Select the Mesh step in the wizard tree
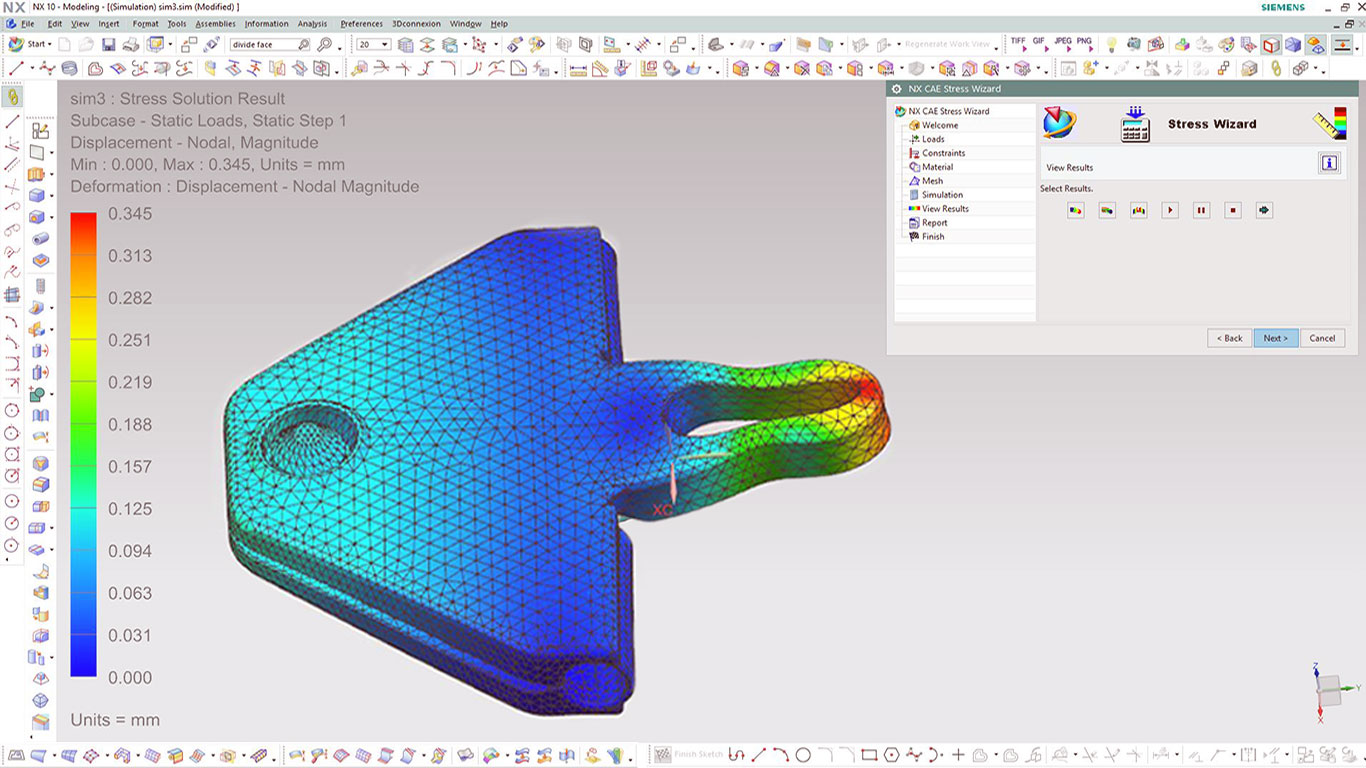This screenshot has height=768, width=1366. click(x=932, y=181)
